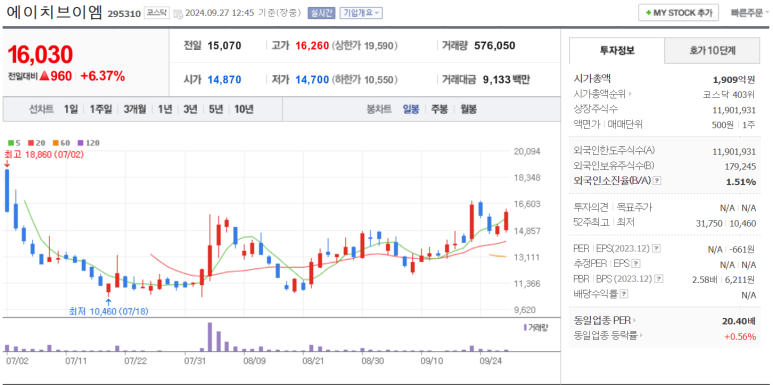
Task: Click the 실시간 realtime badge
Action: [321, 13]
